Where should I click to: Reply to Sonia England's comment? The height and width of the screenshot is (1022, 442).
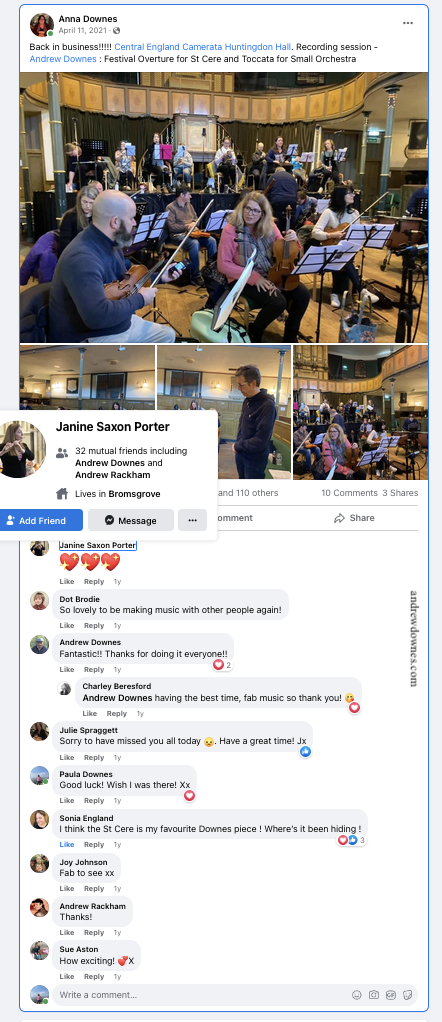pyautogui.click(x=94, y=844)
